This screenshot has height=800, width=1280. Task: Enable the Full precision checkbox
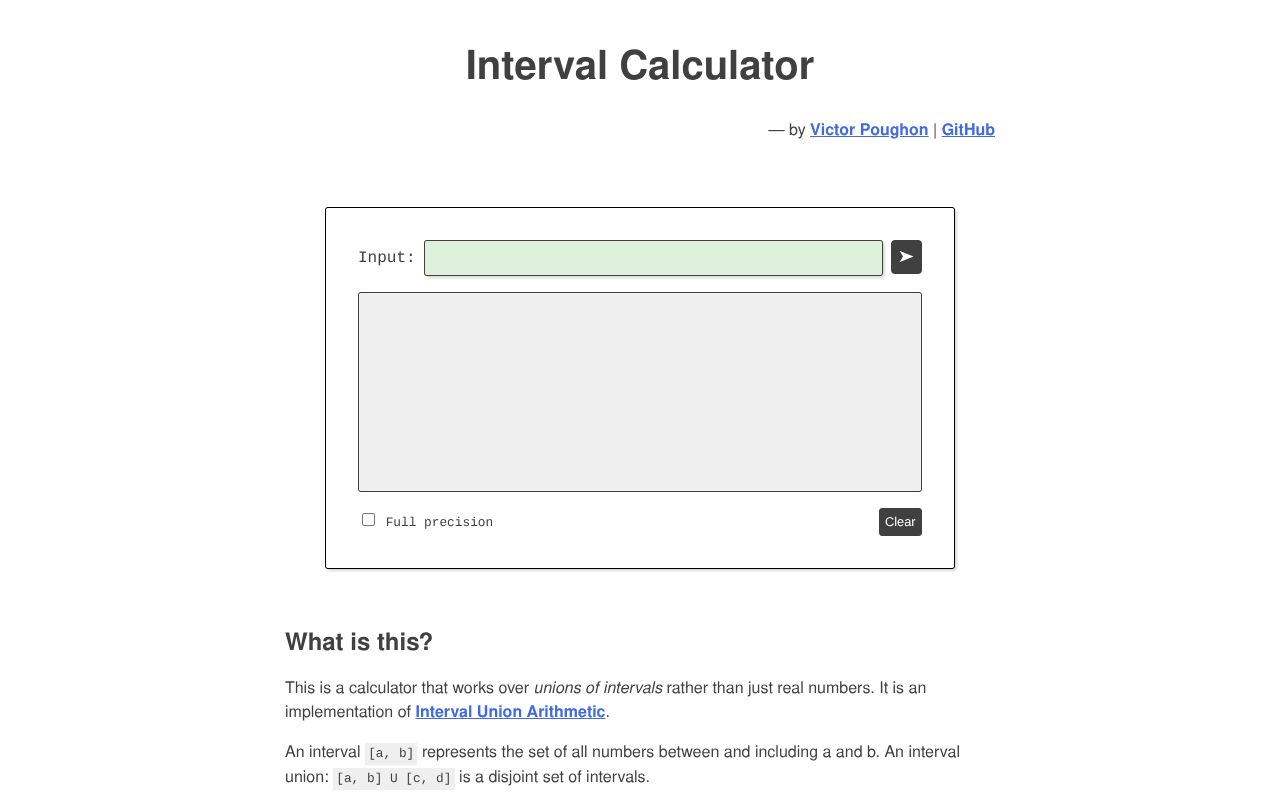(369, 520)
